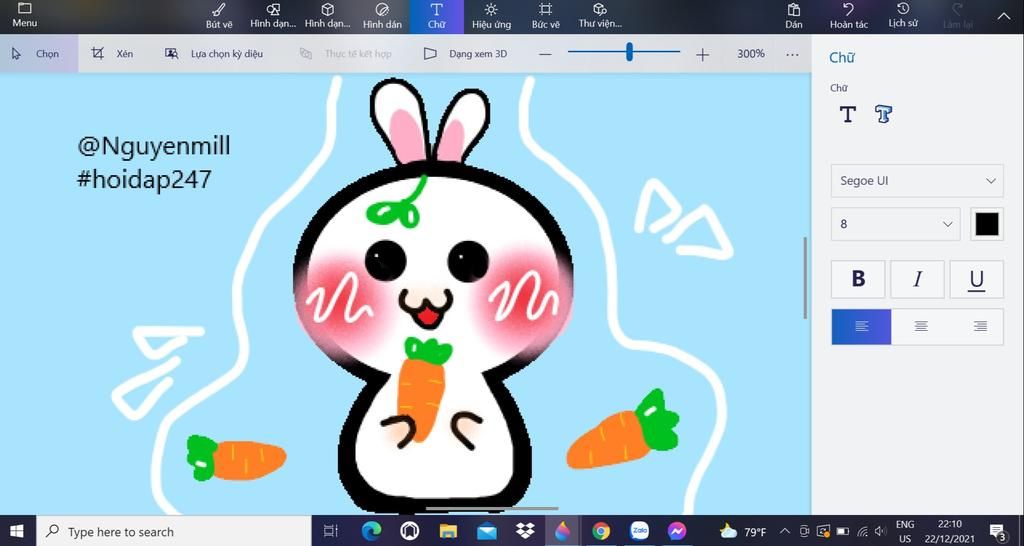Open the 2D shapes tool (first Hình dạn...)

(274, 16)
